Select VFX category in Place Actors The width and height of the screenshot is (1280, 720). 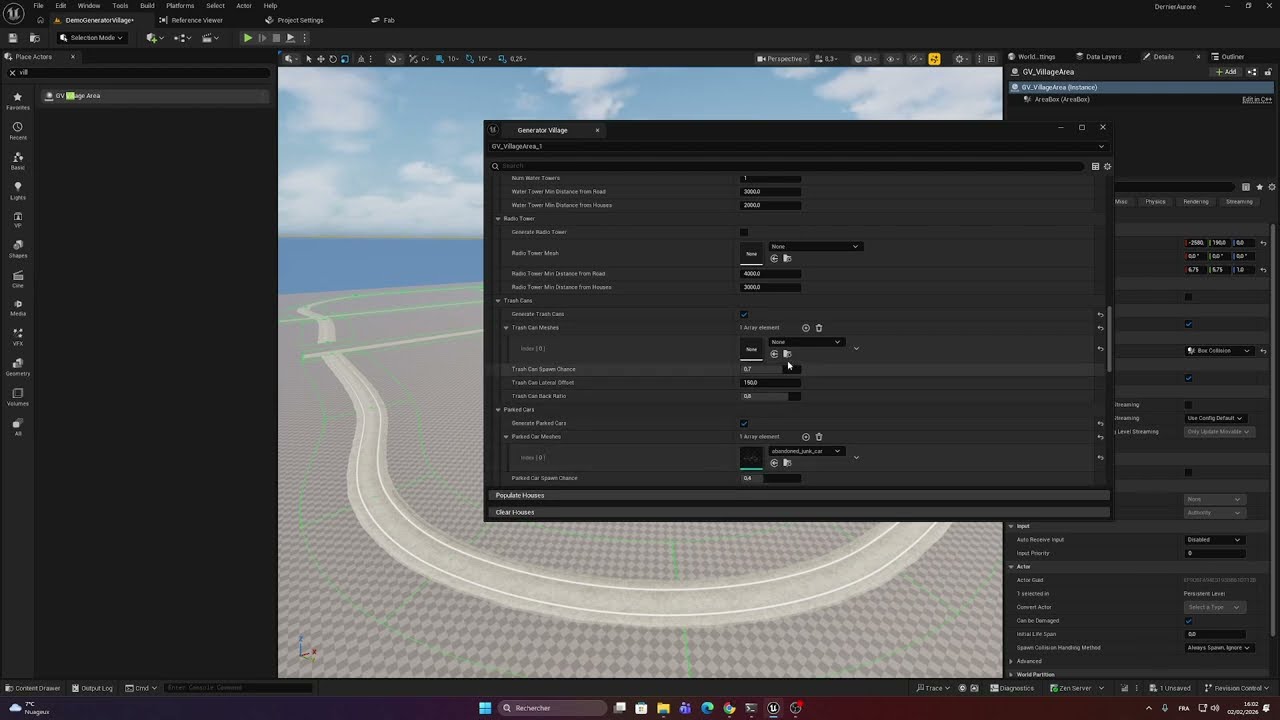[17, 337]
